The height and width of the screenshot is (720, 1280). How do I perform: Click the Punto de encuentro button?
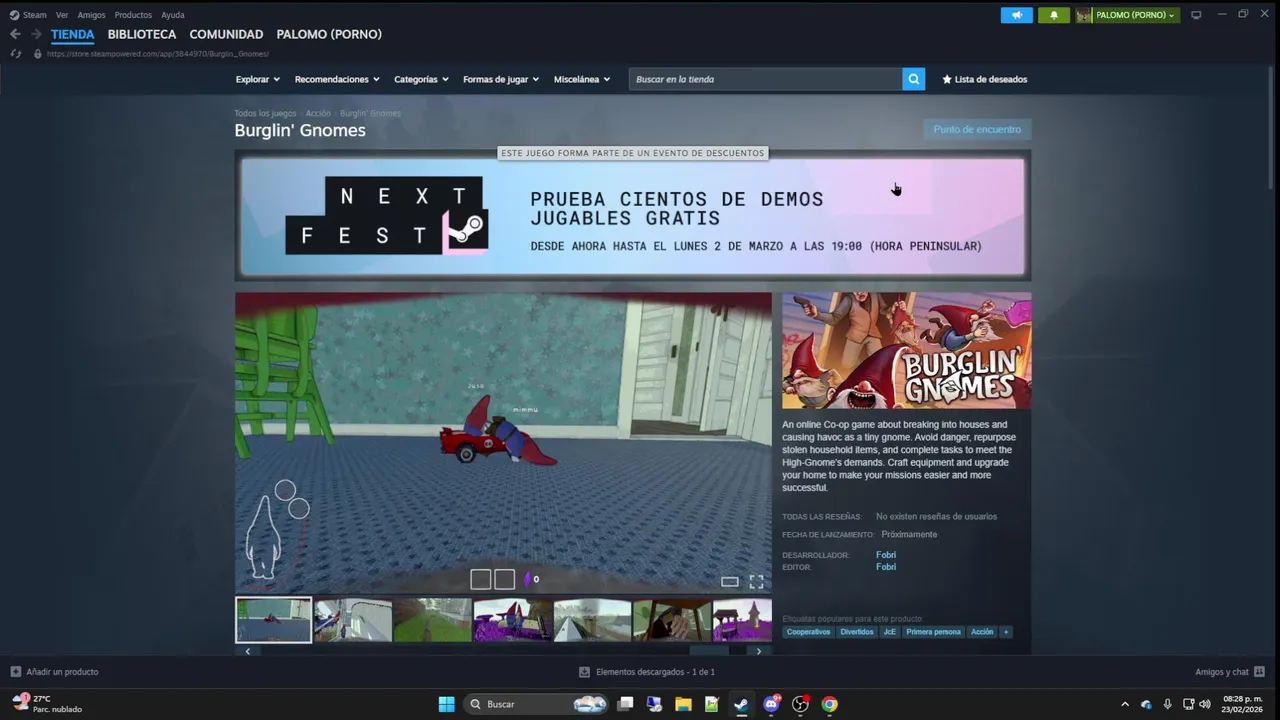tap(977, 129)
